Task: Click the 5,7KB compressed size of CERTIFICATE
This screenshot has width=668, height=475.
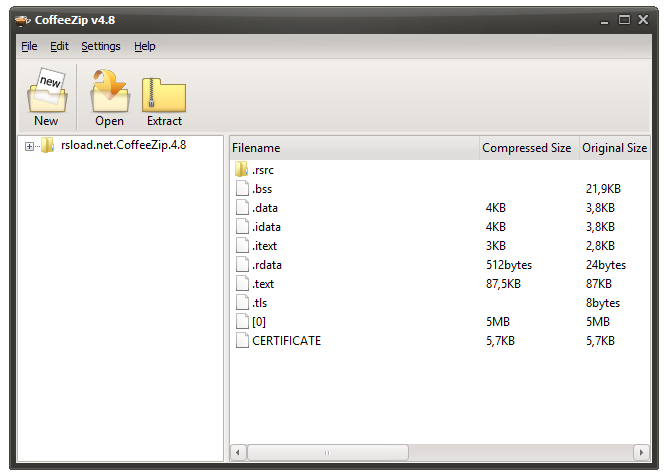Action: pyautogui.click(x=500, y=341)
